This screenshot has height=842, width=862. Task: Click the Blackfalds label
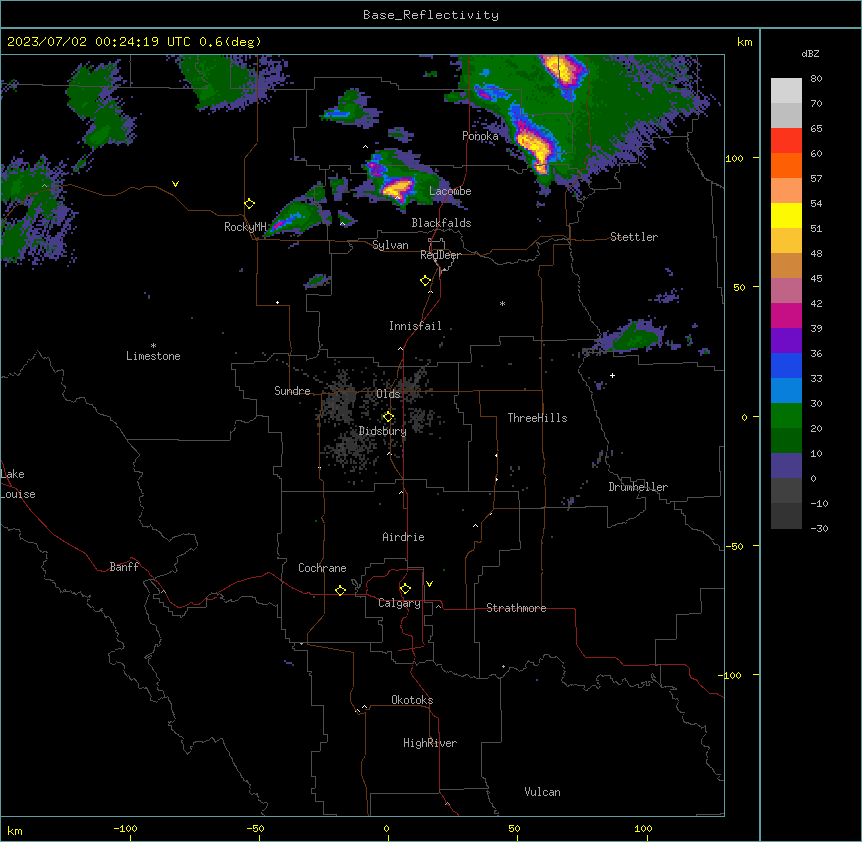(441, 223)
